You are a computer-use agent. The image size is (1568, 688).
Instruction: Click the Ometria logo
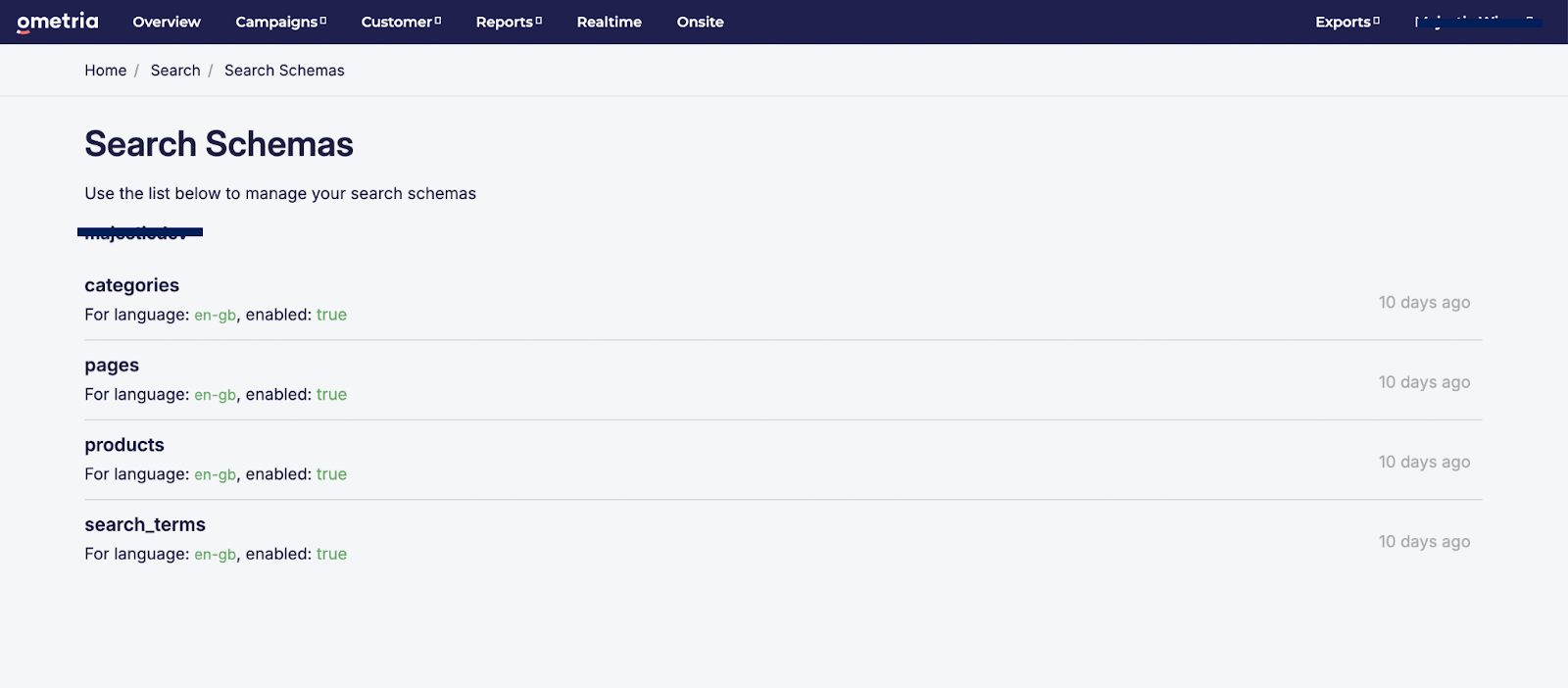pyautogui.click(x=58, y=22)
